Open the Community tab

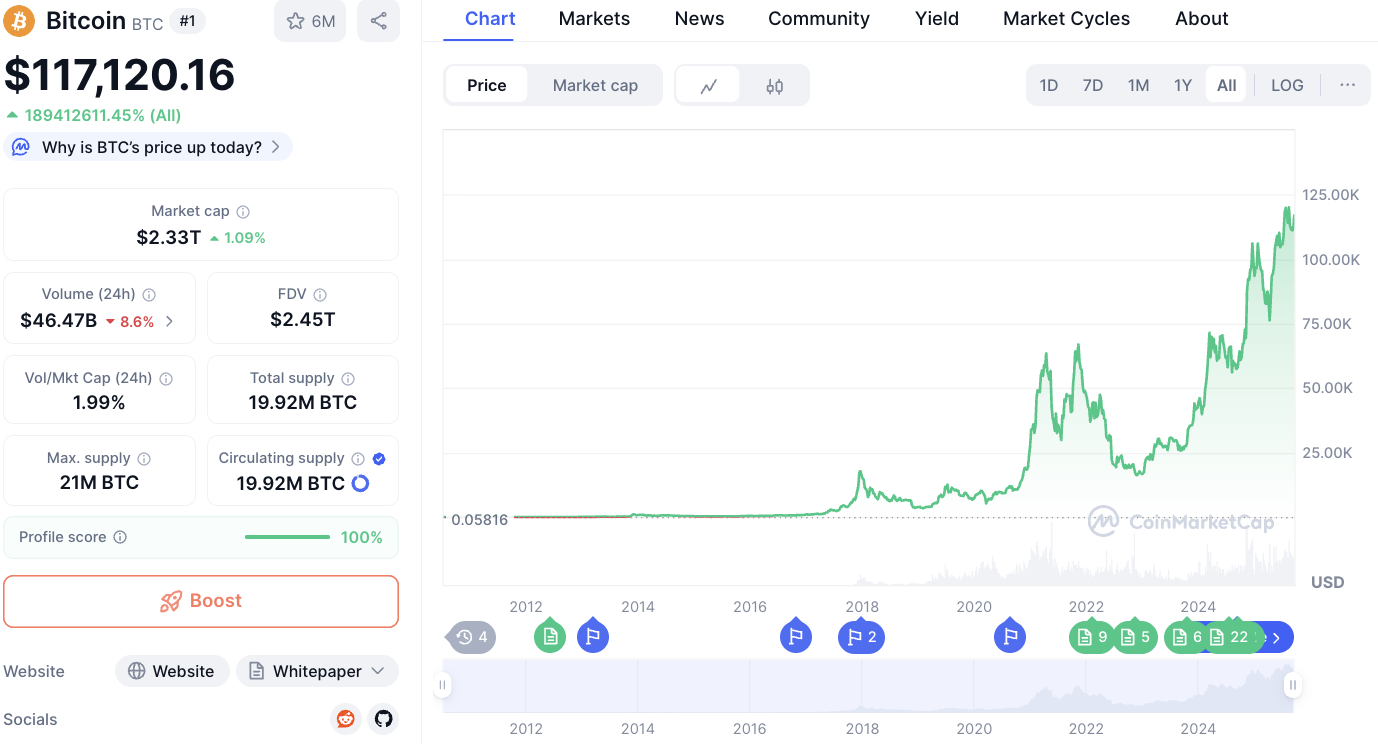click(819, 19)
